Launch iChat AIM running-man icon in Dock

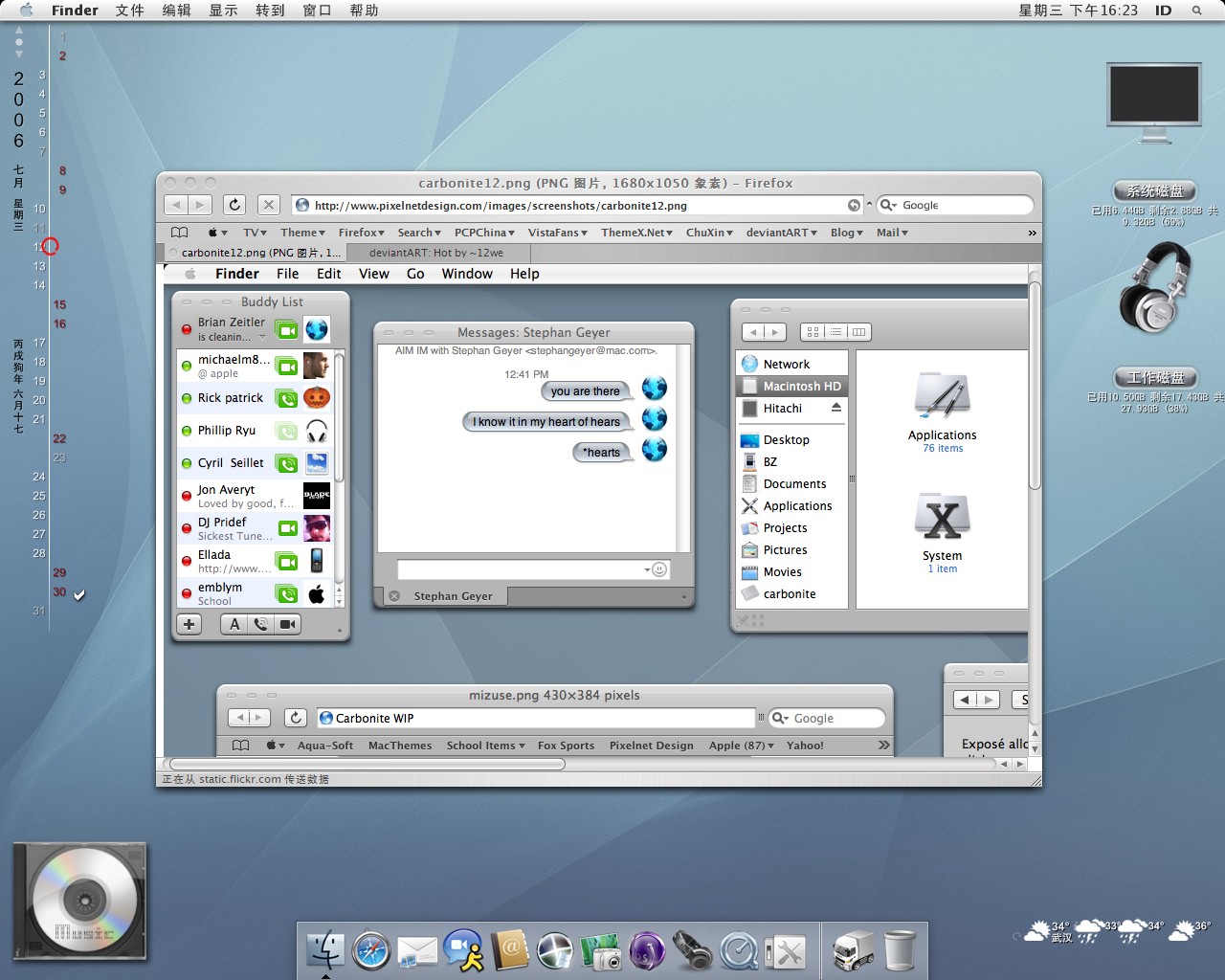(463, 950)
